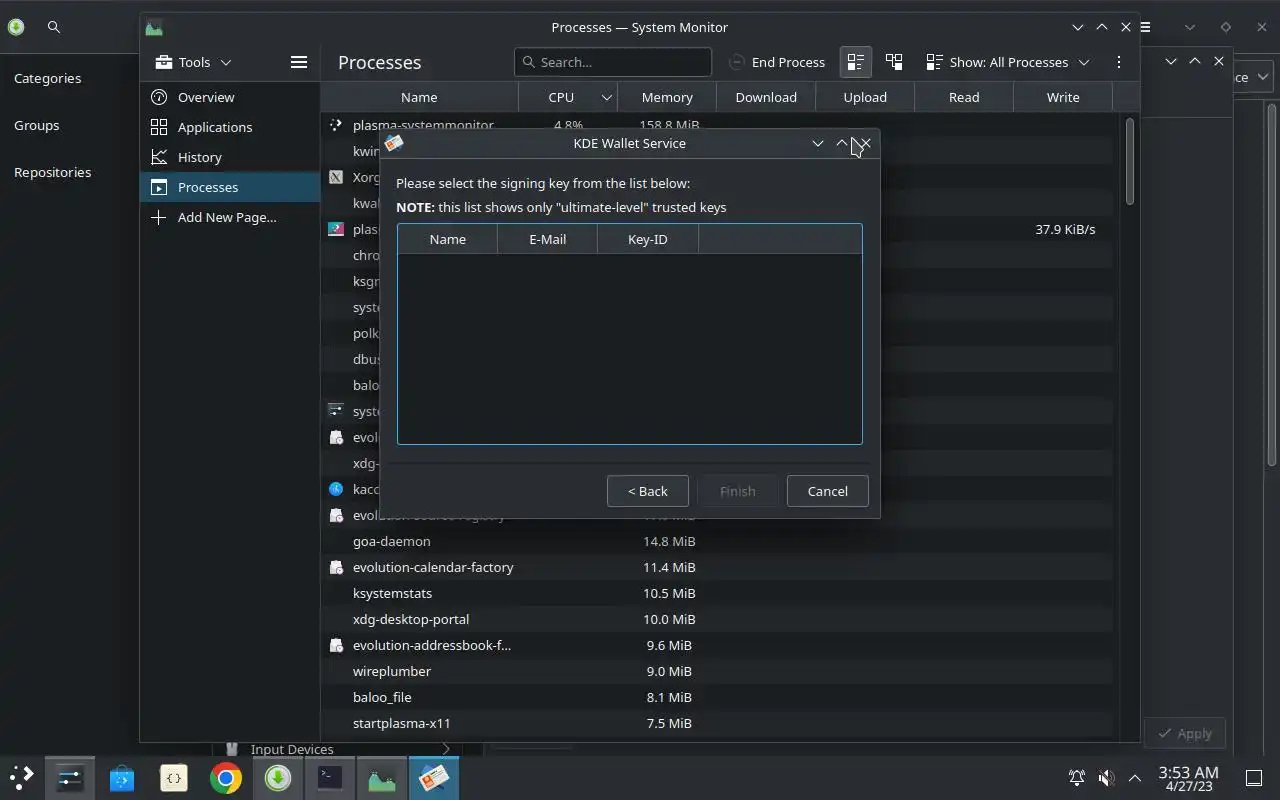Expand Input Devices entry in background window

pos(445,749)
